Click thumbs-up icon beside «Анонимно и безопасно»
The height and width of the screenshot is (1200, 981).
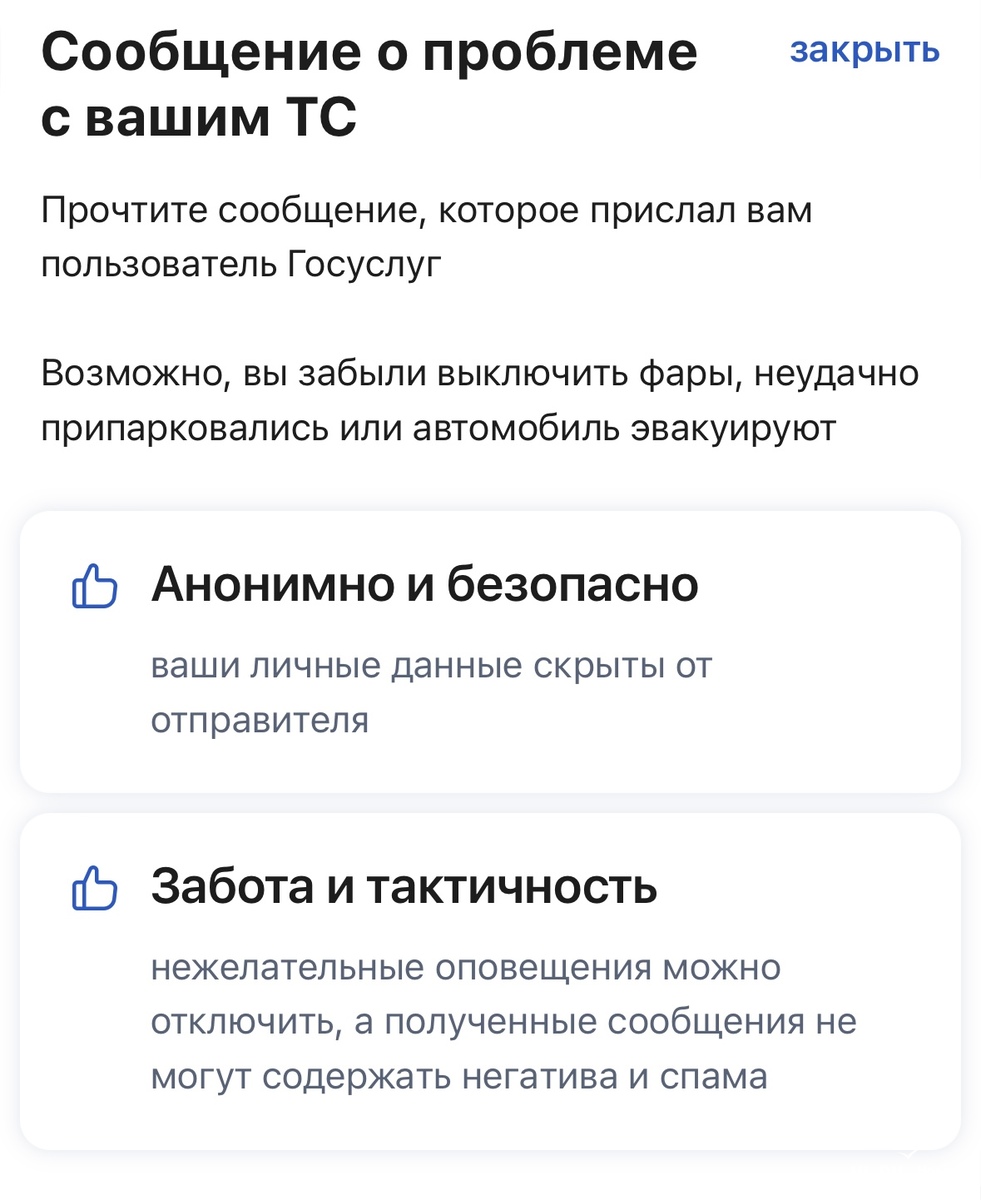pyautogui.click(x=95, y=587)
